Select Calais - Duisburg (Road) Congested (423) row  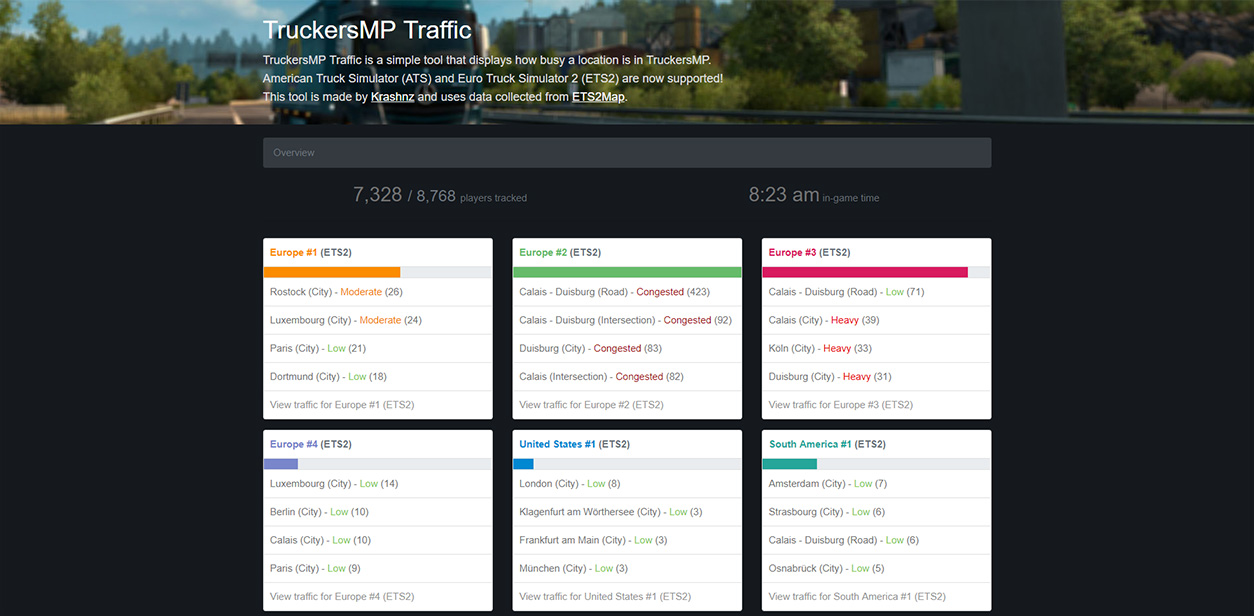627,292
